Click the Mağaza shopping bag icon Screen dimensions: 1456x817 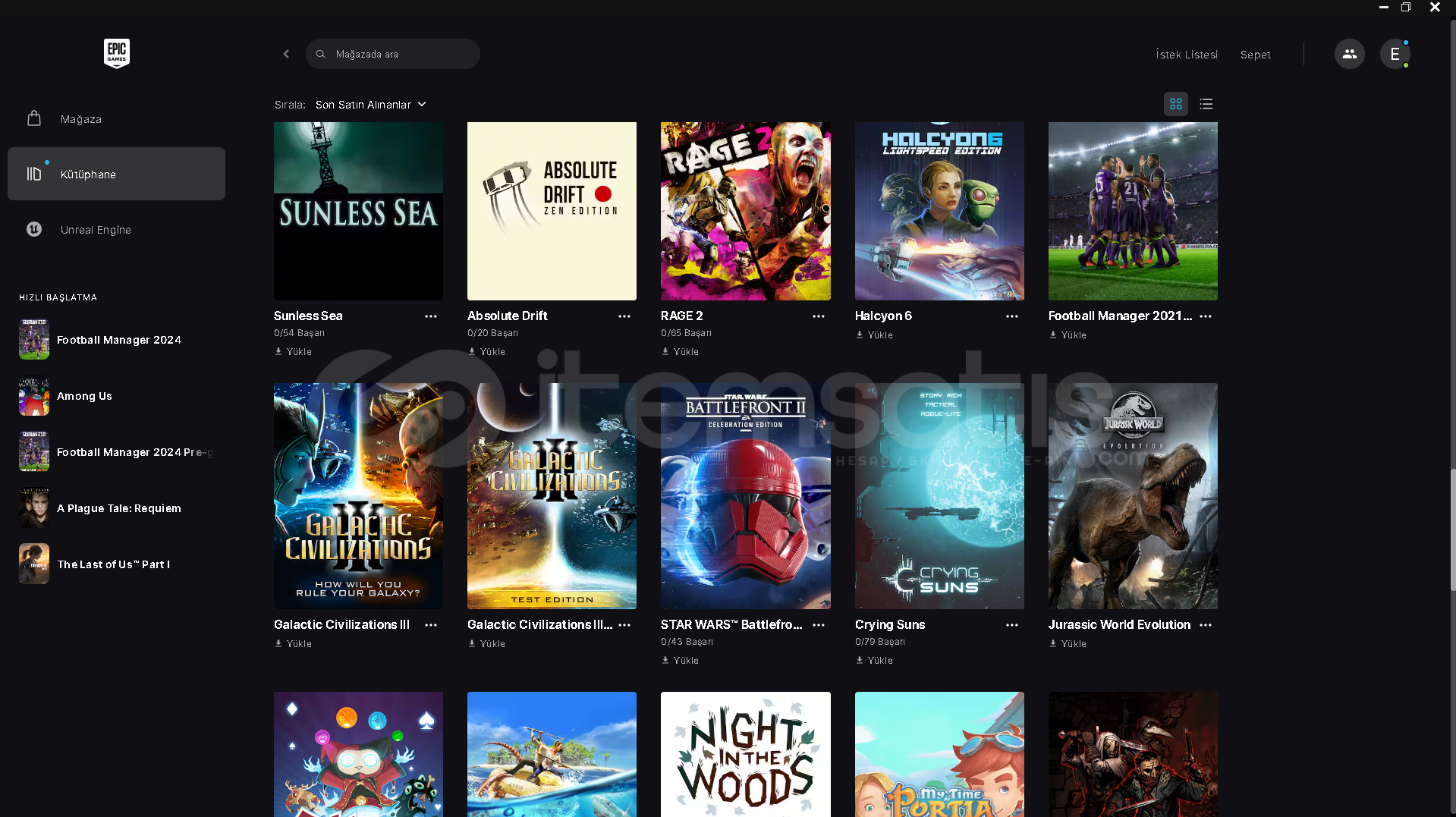pos(34,118)
